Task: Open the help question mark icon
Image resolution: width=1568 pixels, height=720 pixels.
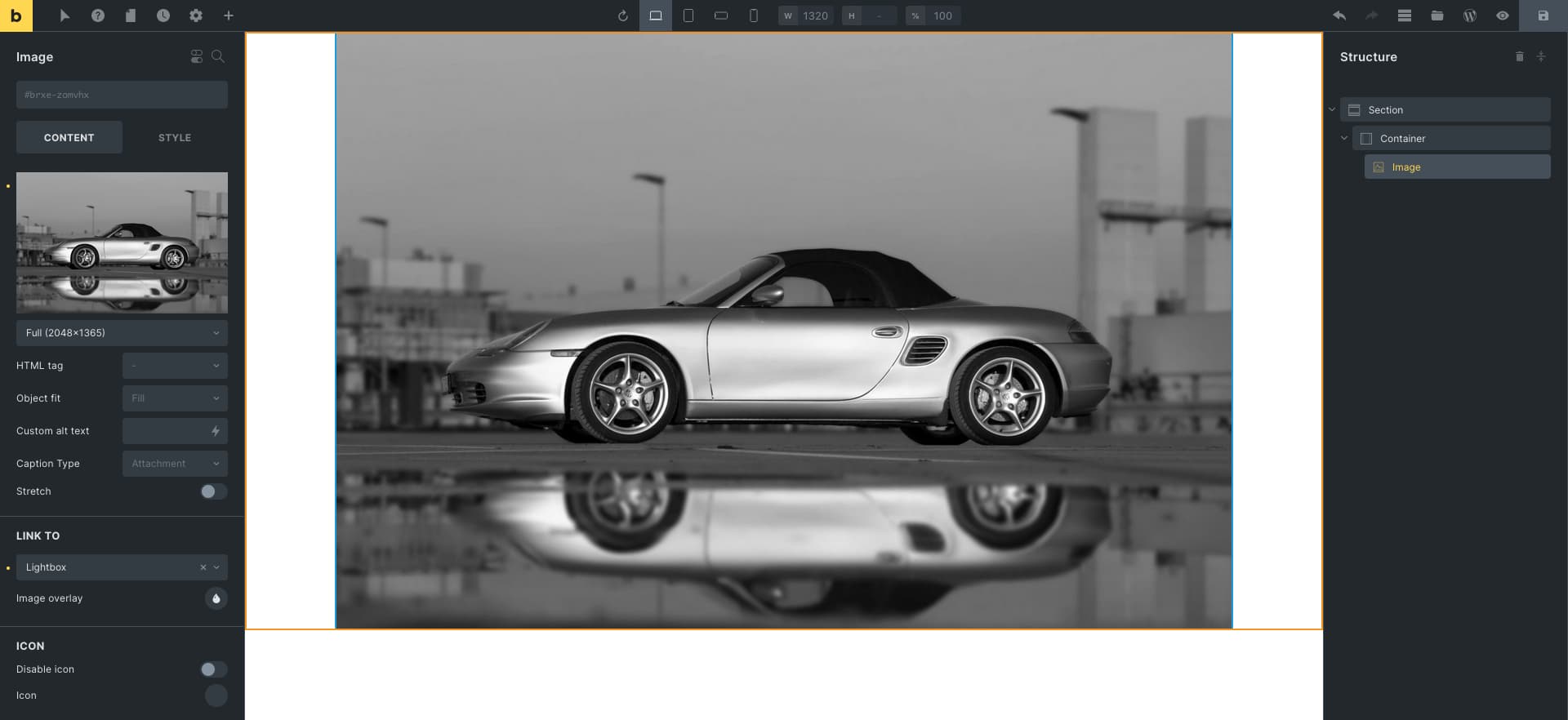Action: pos(98,16)
